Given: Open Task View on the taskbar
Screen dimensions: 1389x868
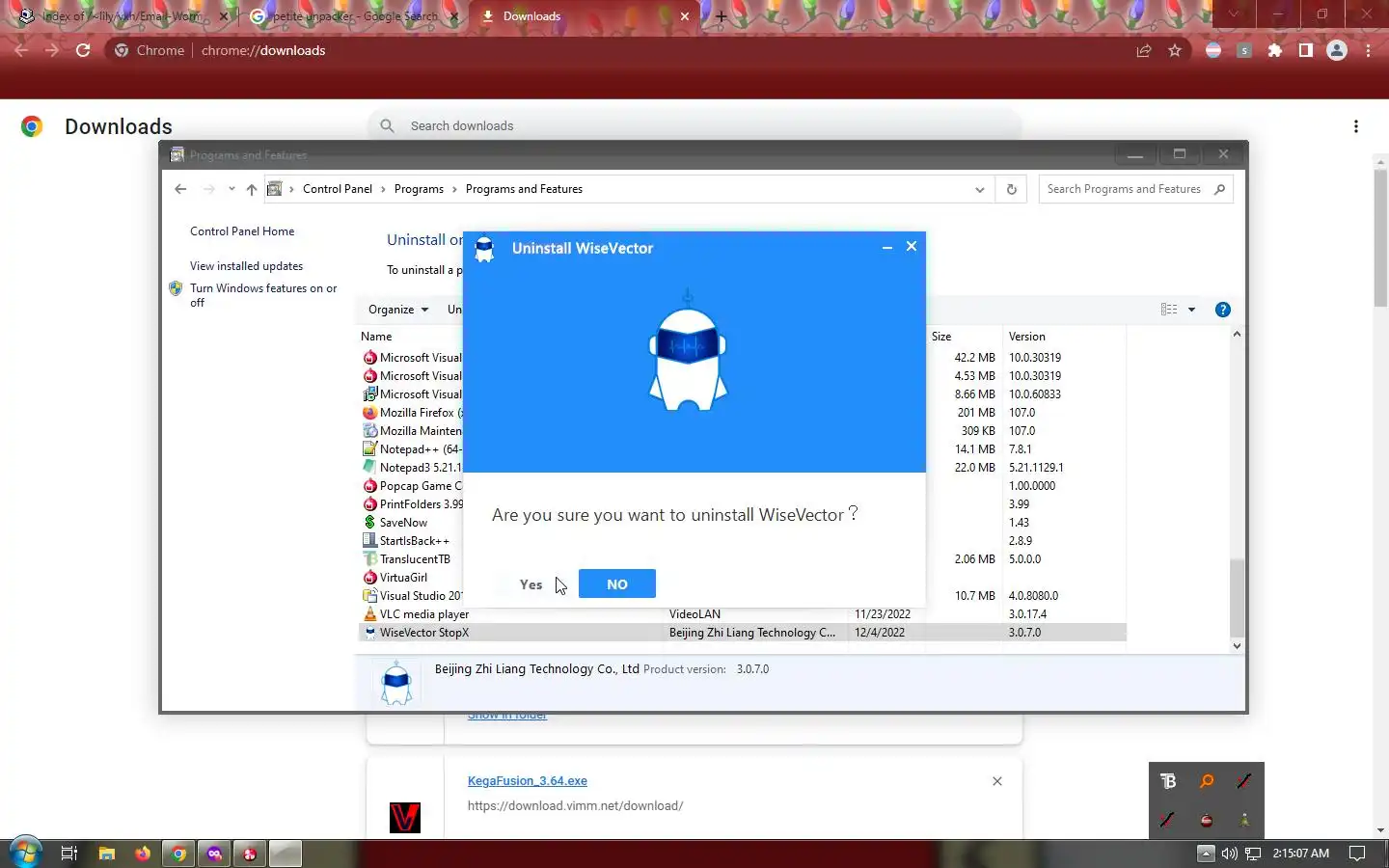Looking at the screenshot, I should 69,854.
